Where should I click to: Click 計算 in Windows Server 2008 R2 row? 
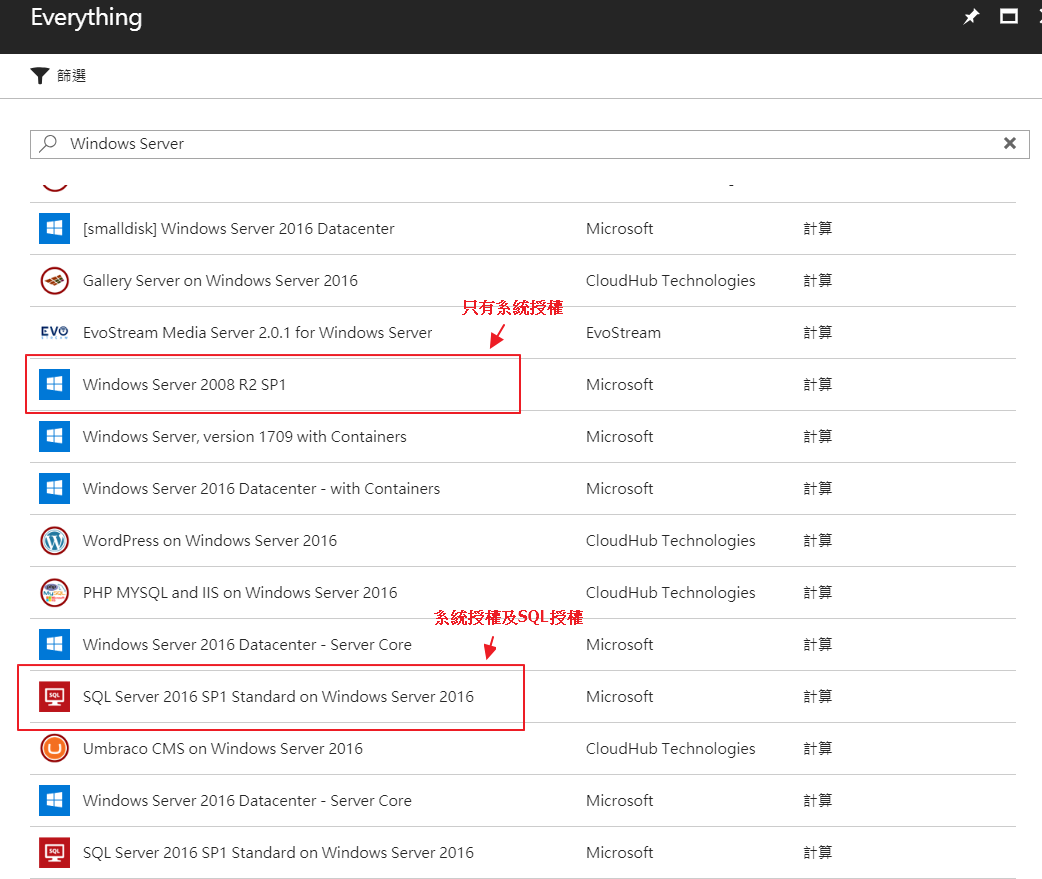coord(817,385)
